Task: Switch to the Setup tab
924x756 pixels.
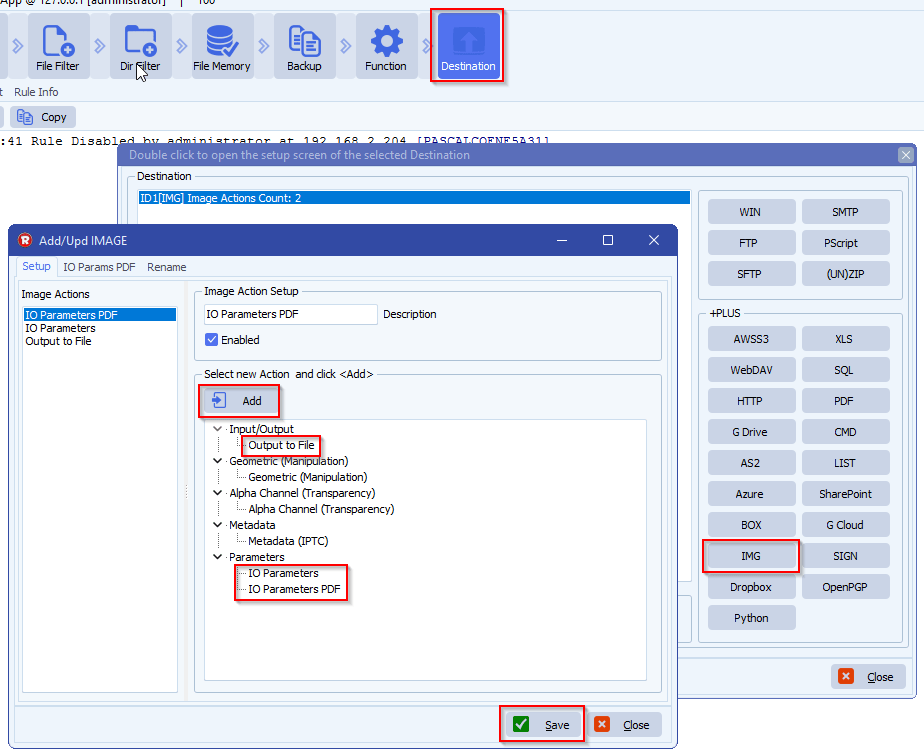Action: (37, 266)
